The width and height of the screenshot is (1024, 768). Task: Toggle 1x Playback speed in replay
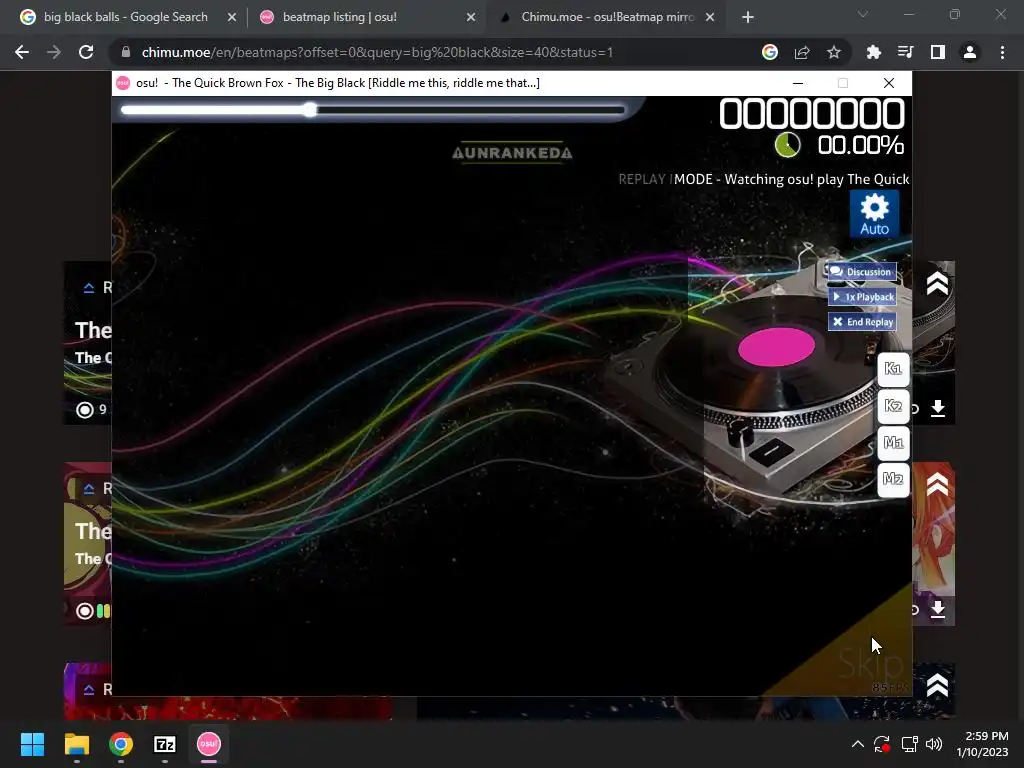pyautogui.click(x=862, y=296)
